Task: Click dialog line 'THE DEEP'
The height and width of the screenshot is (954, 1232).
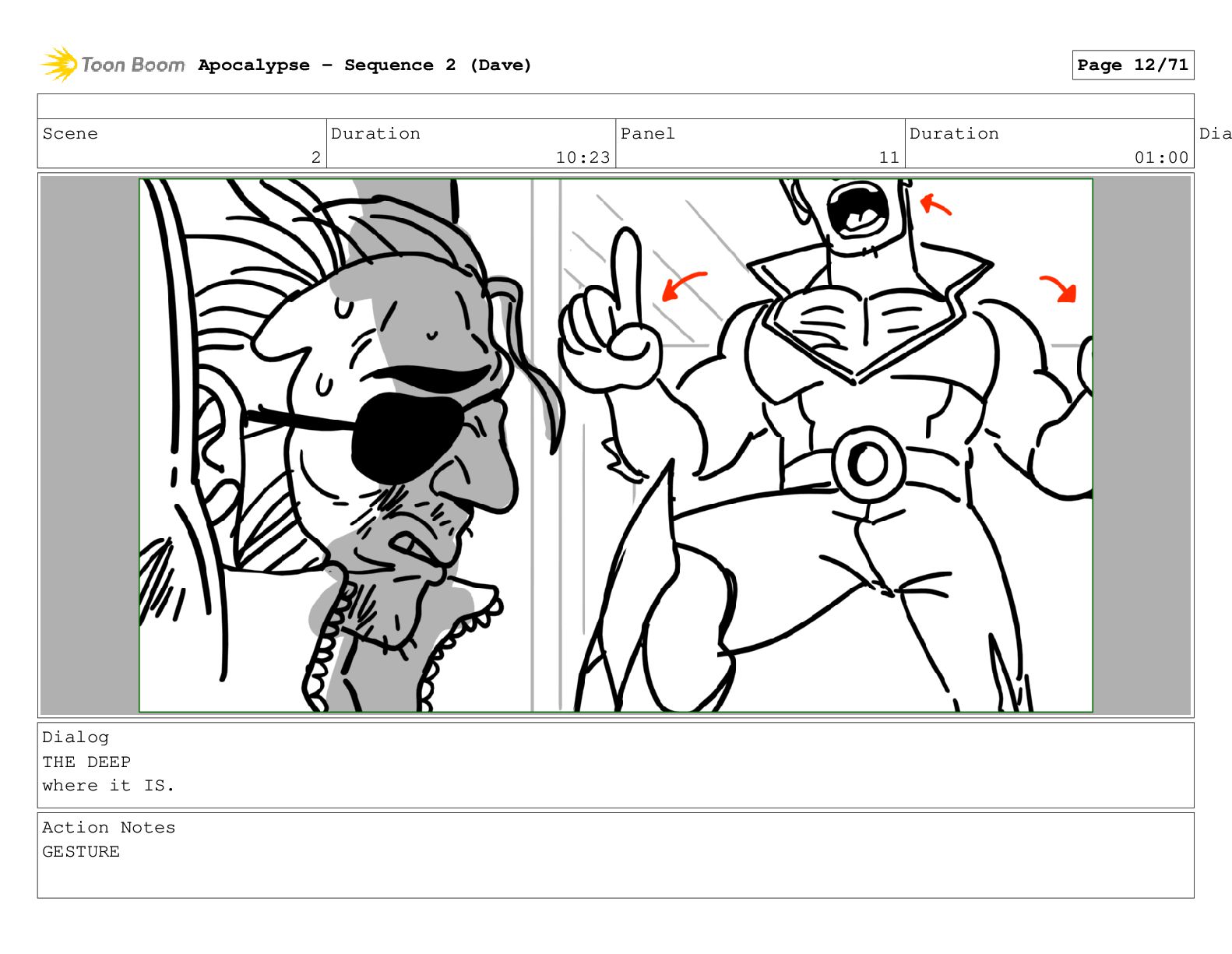Action: coord(86,762)
